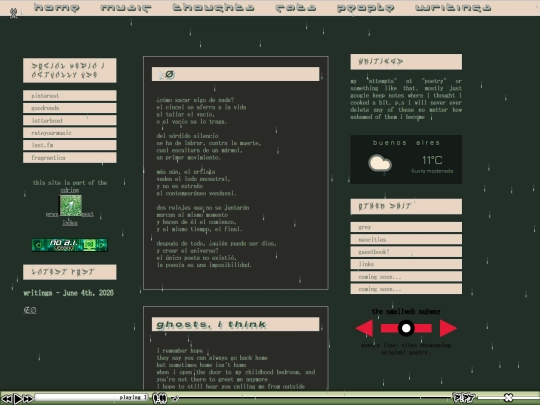540x405 pixels.
Task: Open the pinterest social link
Action: coord(70,96)
